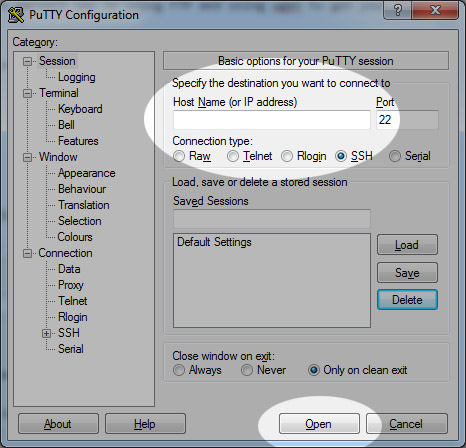Open the Proxy settings category
Screen dimensions: 466x448
coord(71,285)
